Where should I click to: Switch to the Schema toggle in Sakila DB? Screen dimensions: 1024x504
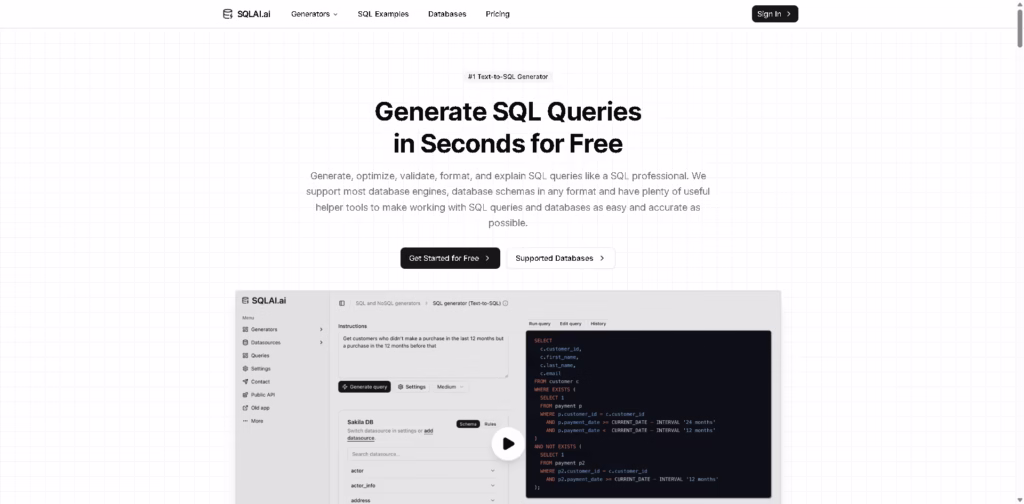pyautogui.click(x=468, y=424)
